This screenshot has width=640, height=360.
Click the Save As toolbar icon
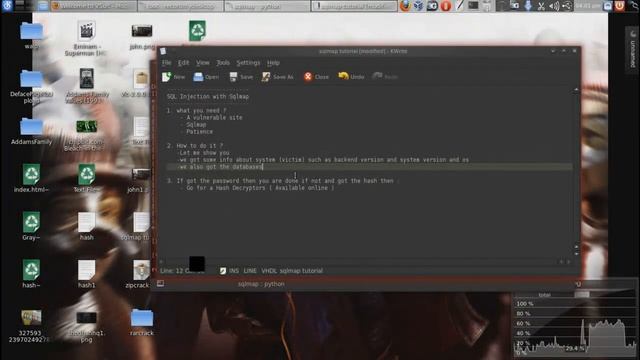click(266, 77)
